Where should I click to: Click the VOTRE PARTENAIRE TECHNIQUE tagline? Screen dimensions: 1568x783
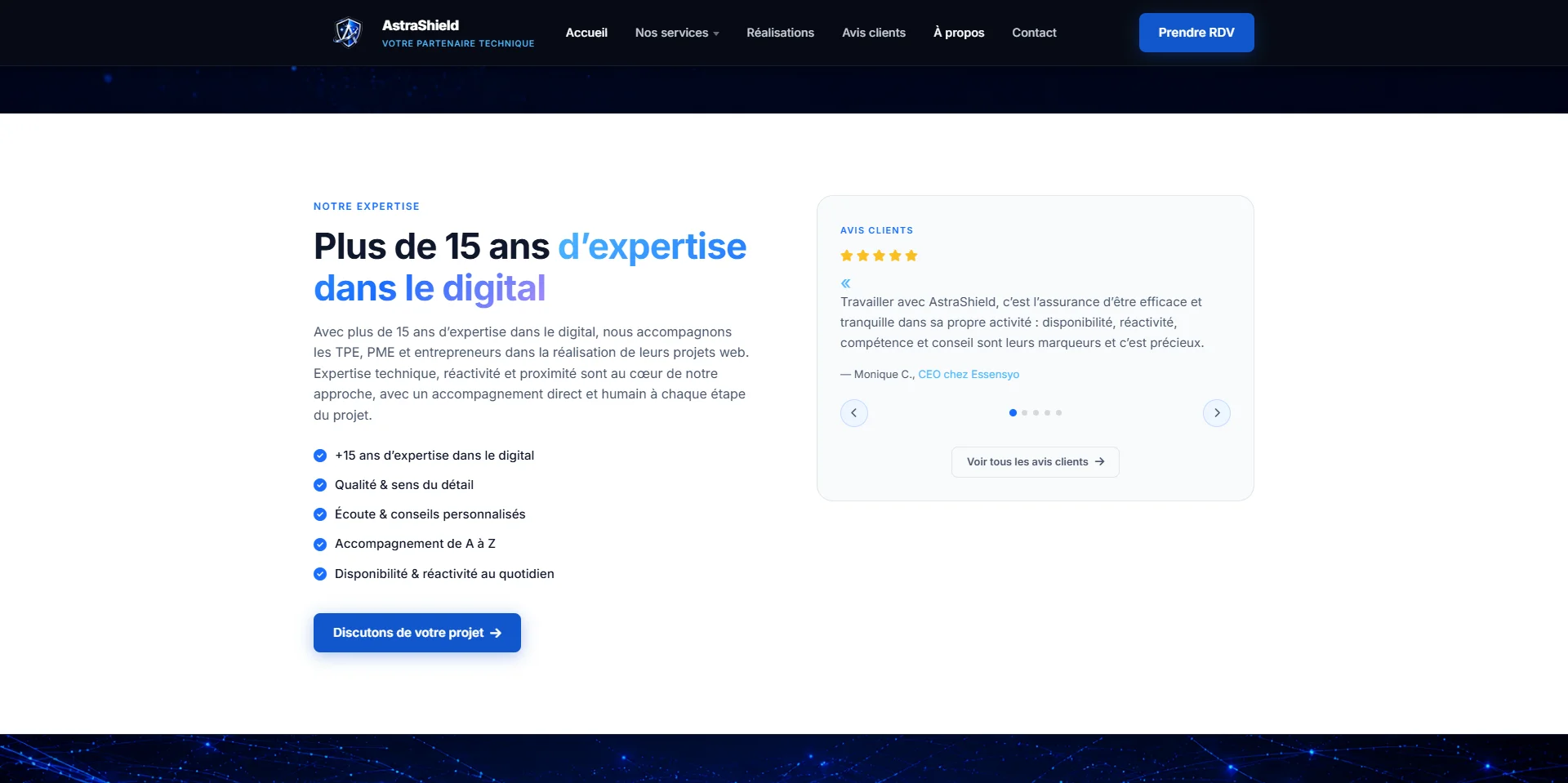point(458,43)
